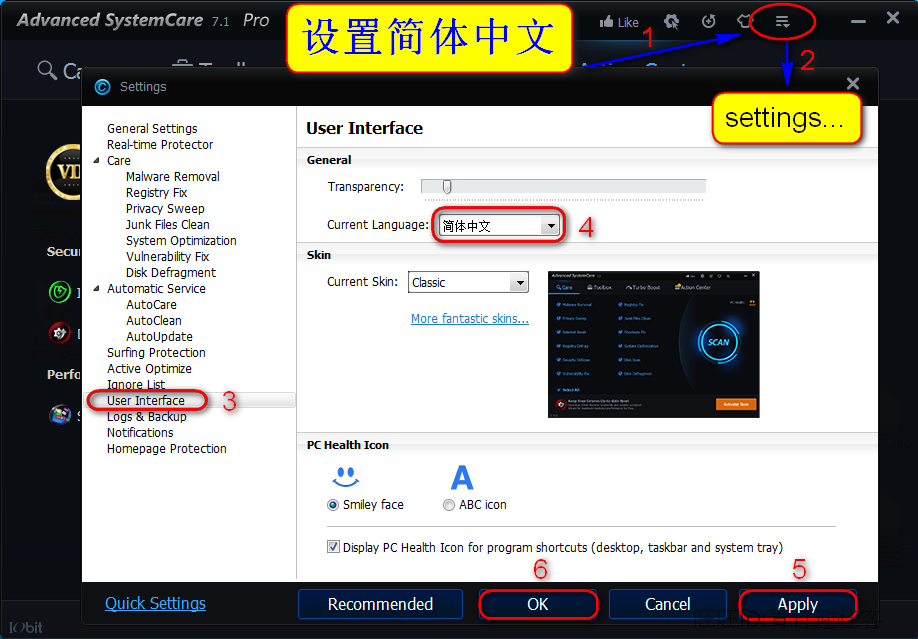This screenshot has height=639, width=918.
Task: Open the Current Language dropdown
Action: coord(499,225)
